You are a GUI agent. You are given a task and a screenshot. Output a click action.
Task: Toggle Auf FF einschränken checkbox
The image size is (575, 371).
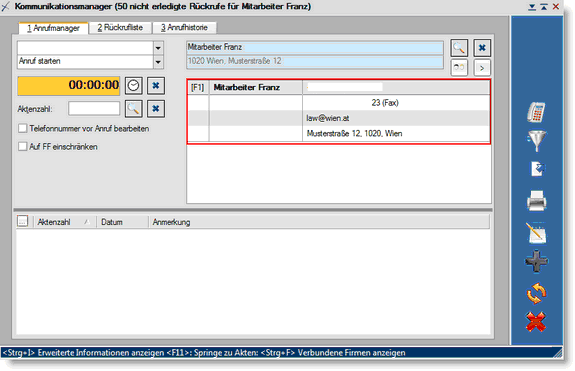23,146
